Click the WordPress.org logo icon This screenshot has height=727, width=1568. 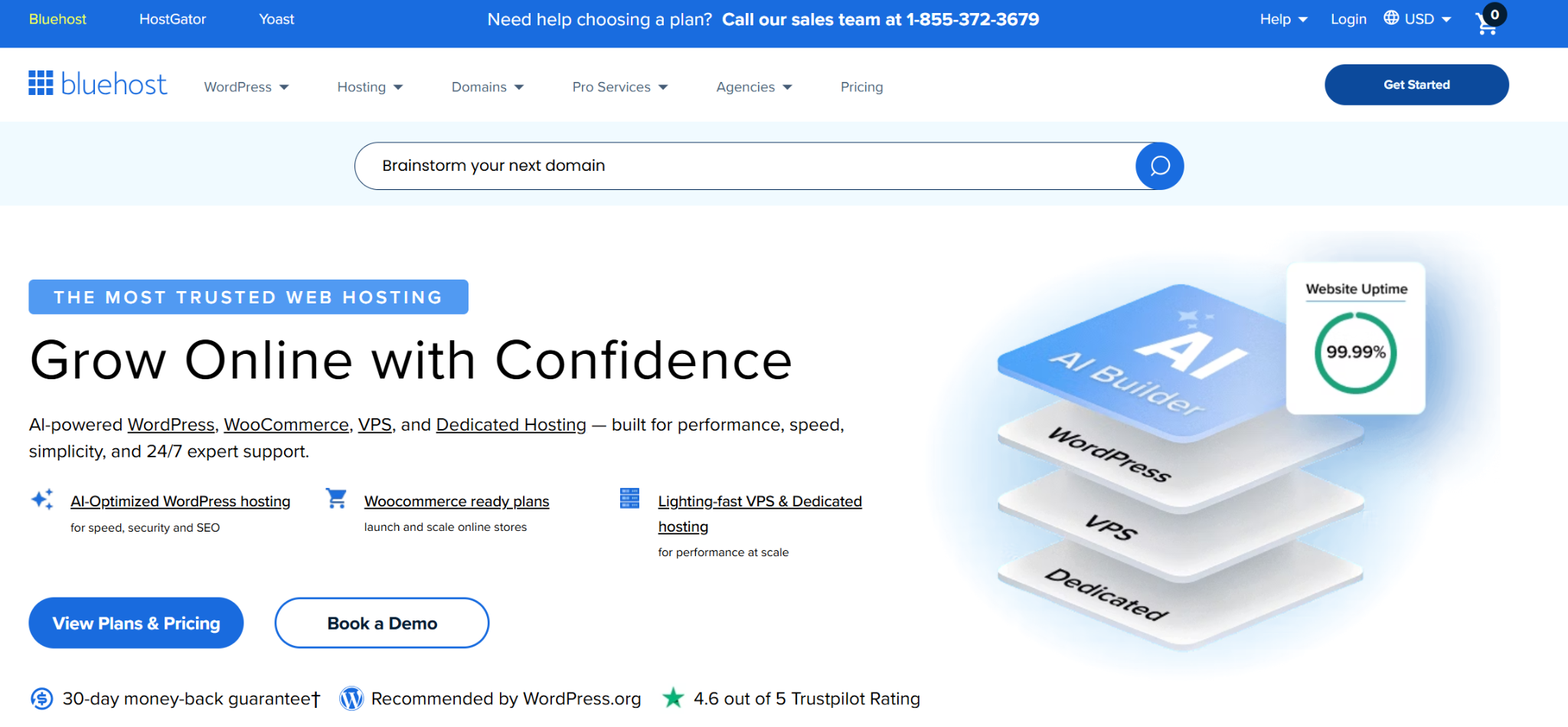pyautogui.click(x=351, y=699)
